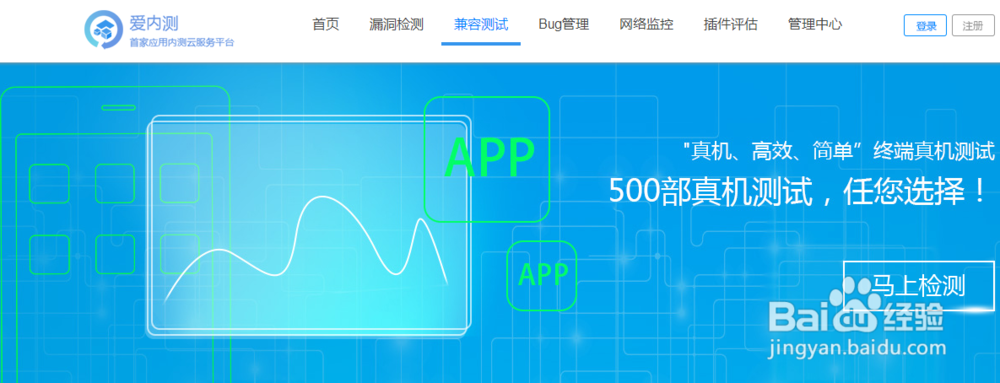Click the small green APP box

click(x=542, y=275)
